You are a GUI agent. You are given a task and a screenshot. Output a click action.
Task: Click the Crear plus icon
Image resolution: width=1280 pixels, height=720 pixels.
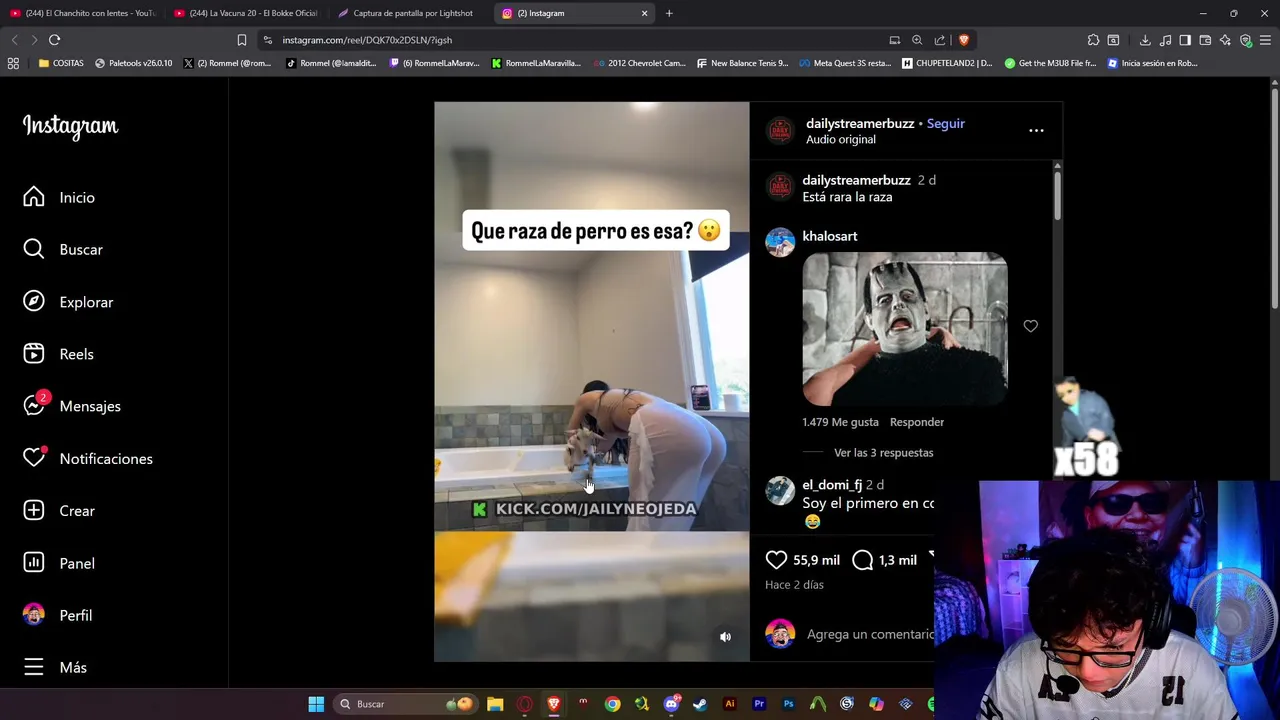click(34, 510)
